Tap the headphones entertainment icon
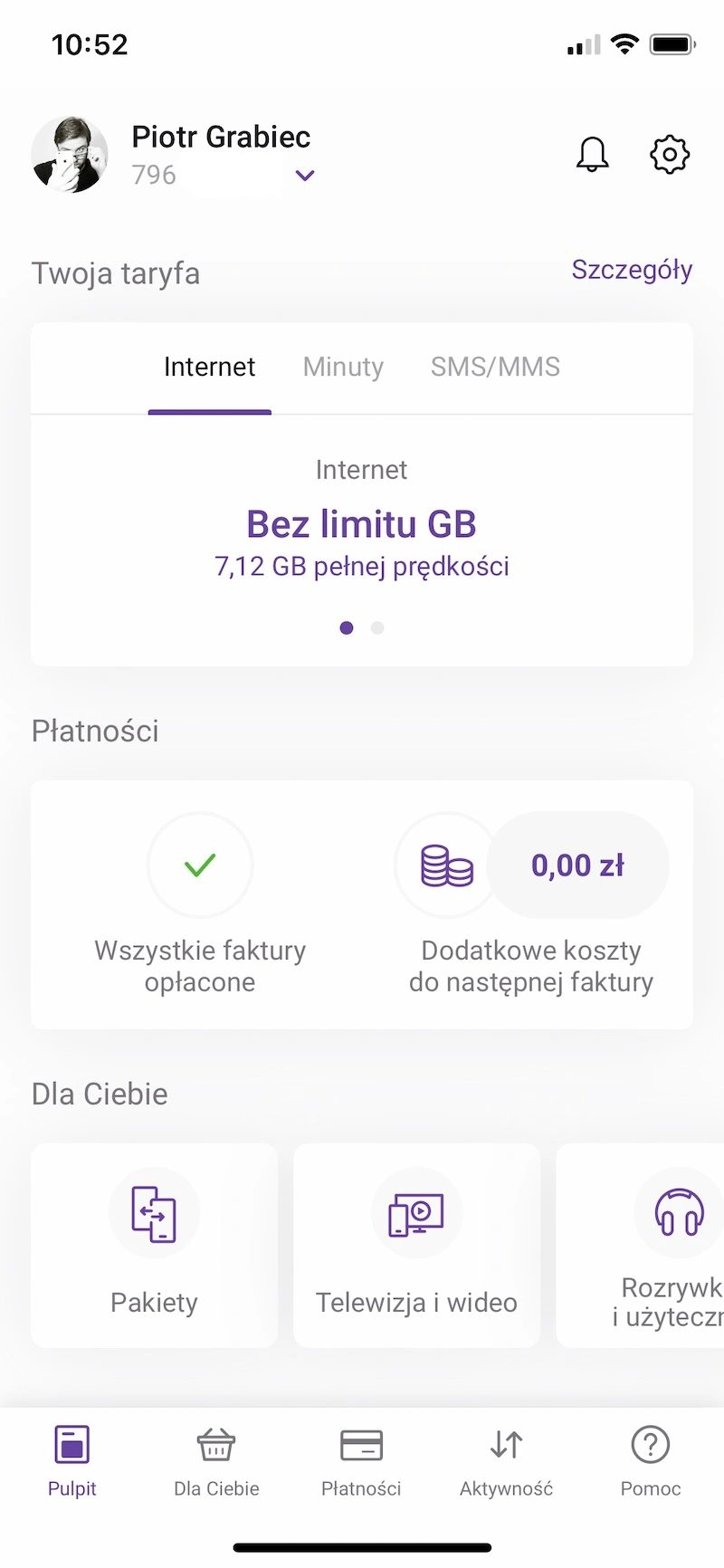 (x=679, y=1213)
